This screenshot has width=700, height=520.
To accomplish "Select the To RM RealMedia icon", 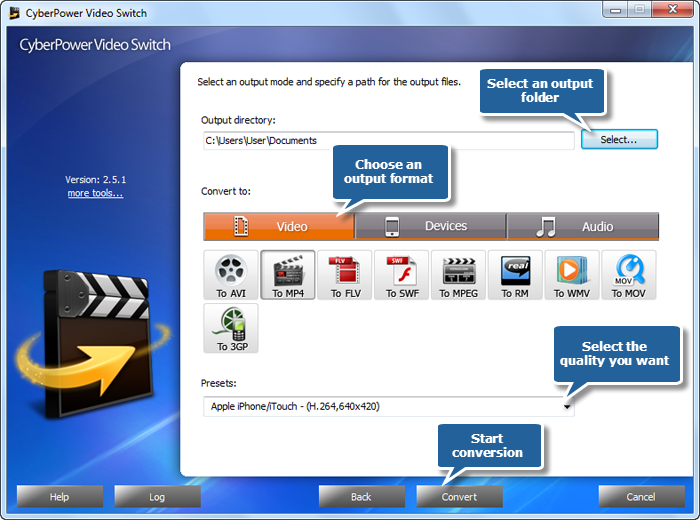I will 515,275.
